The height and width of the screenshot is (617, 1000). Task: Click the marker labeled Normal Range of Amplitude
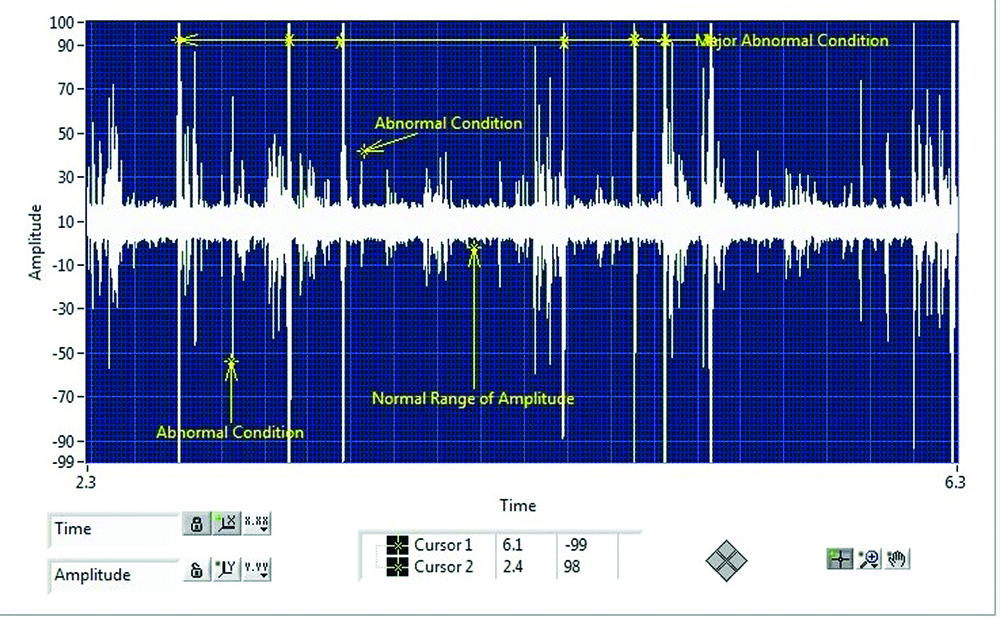click(473, 248)
